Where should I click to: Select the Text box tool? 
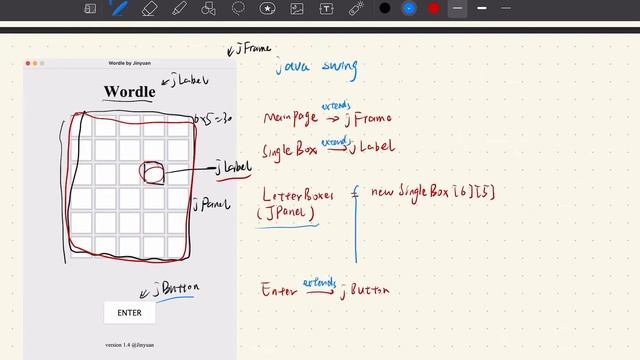326,8
